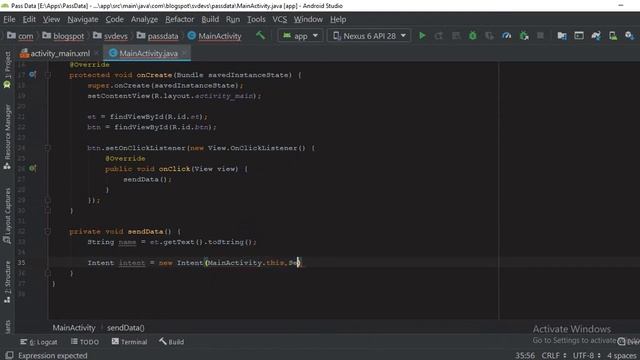Click Attach Debugger to Android Process icon

524,36
